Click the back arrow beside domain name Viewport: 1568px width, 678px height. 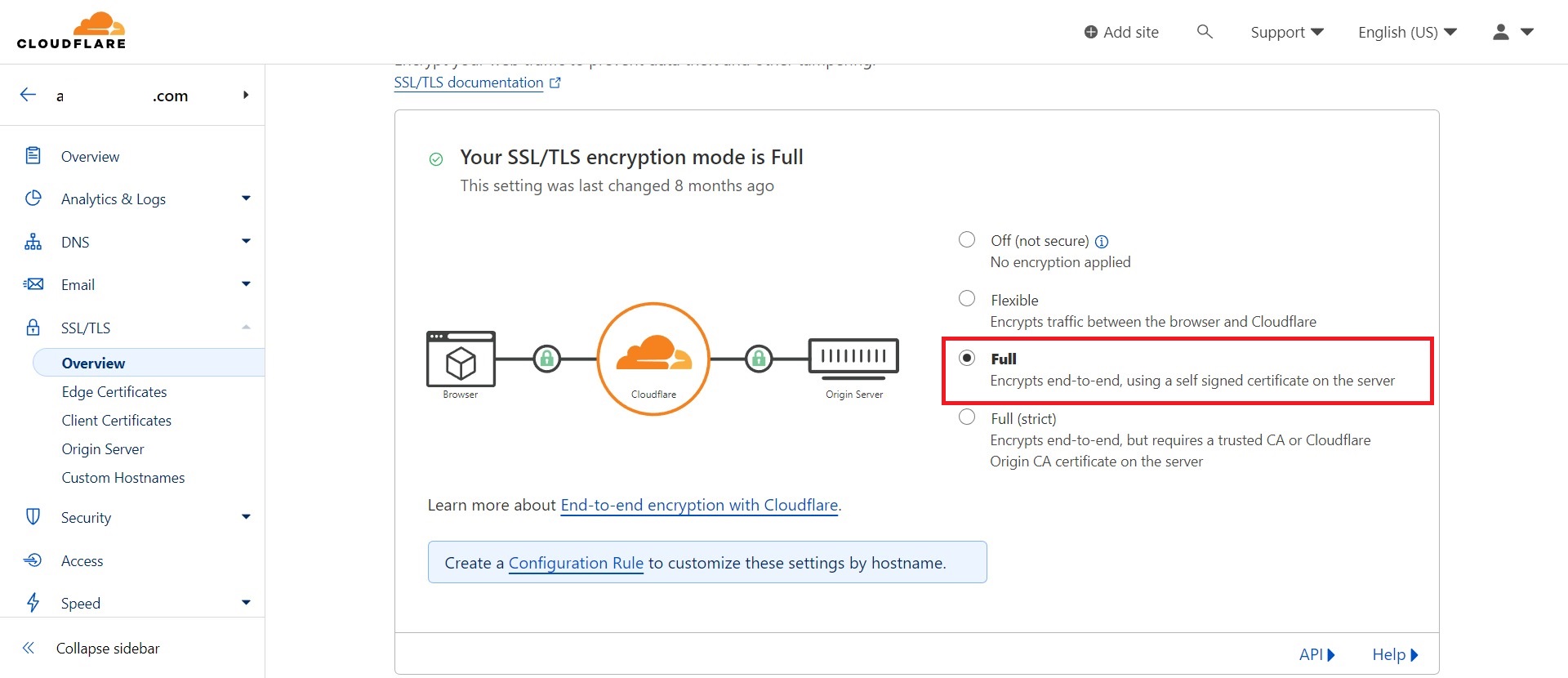28,95
